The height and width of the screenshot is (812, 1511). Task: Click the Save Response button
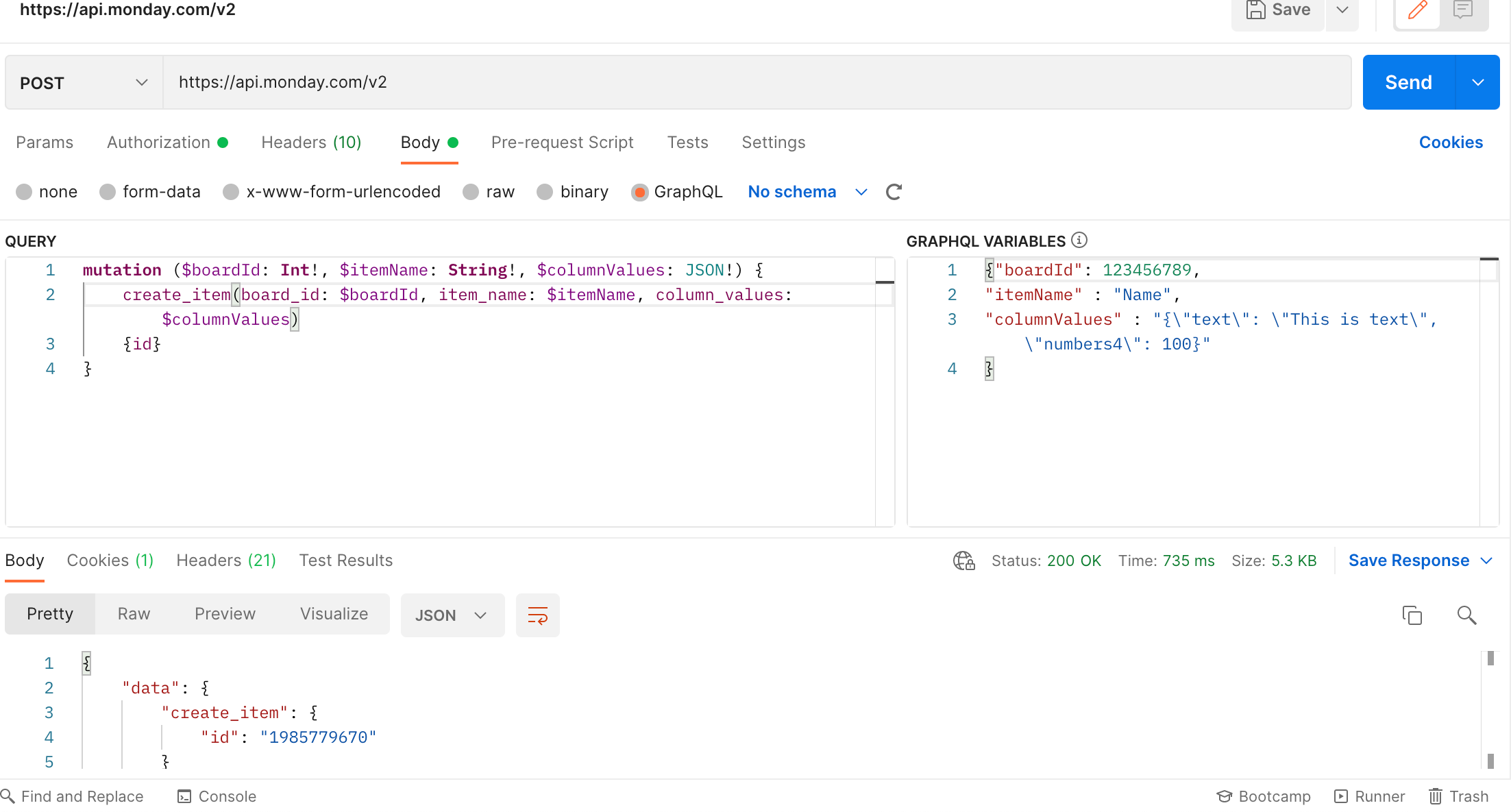pos(1409,561)
